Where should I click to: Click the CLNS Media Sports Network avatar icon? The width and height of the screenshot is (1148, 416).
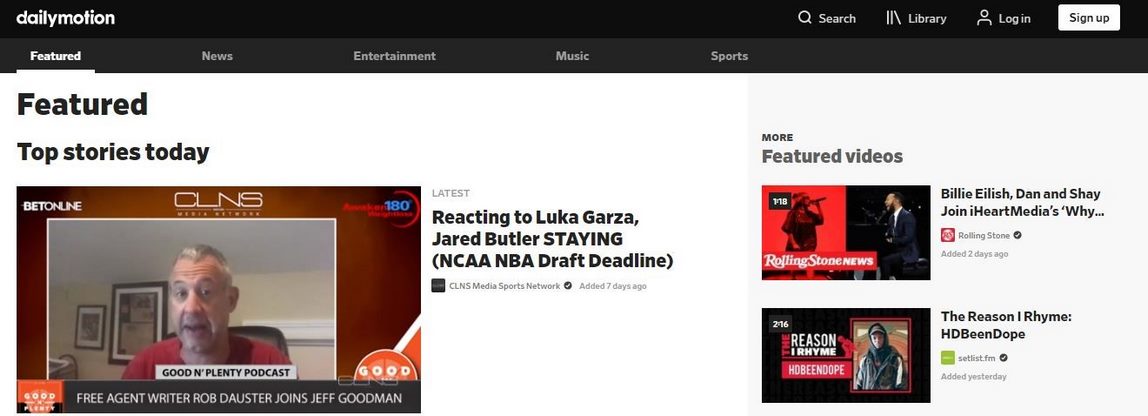[x=439, y=286]
